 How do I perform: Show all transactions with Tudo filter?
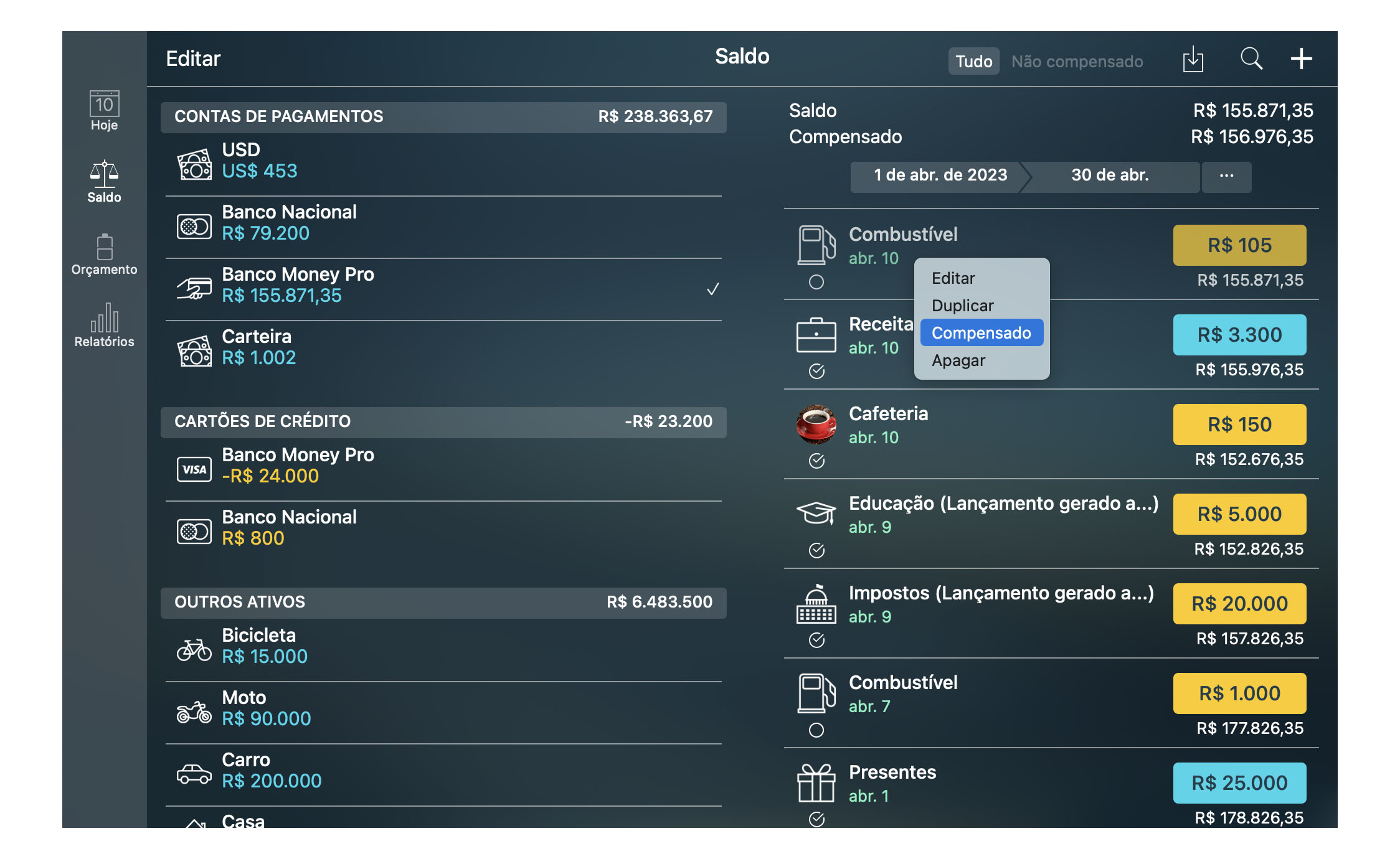click(x=974, y=61)
